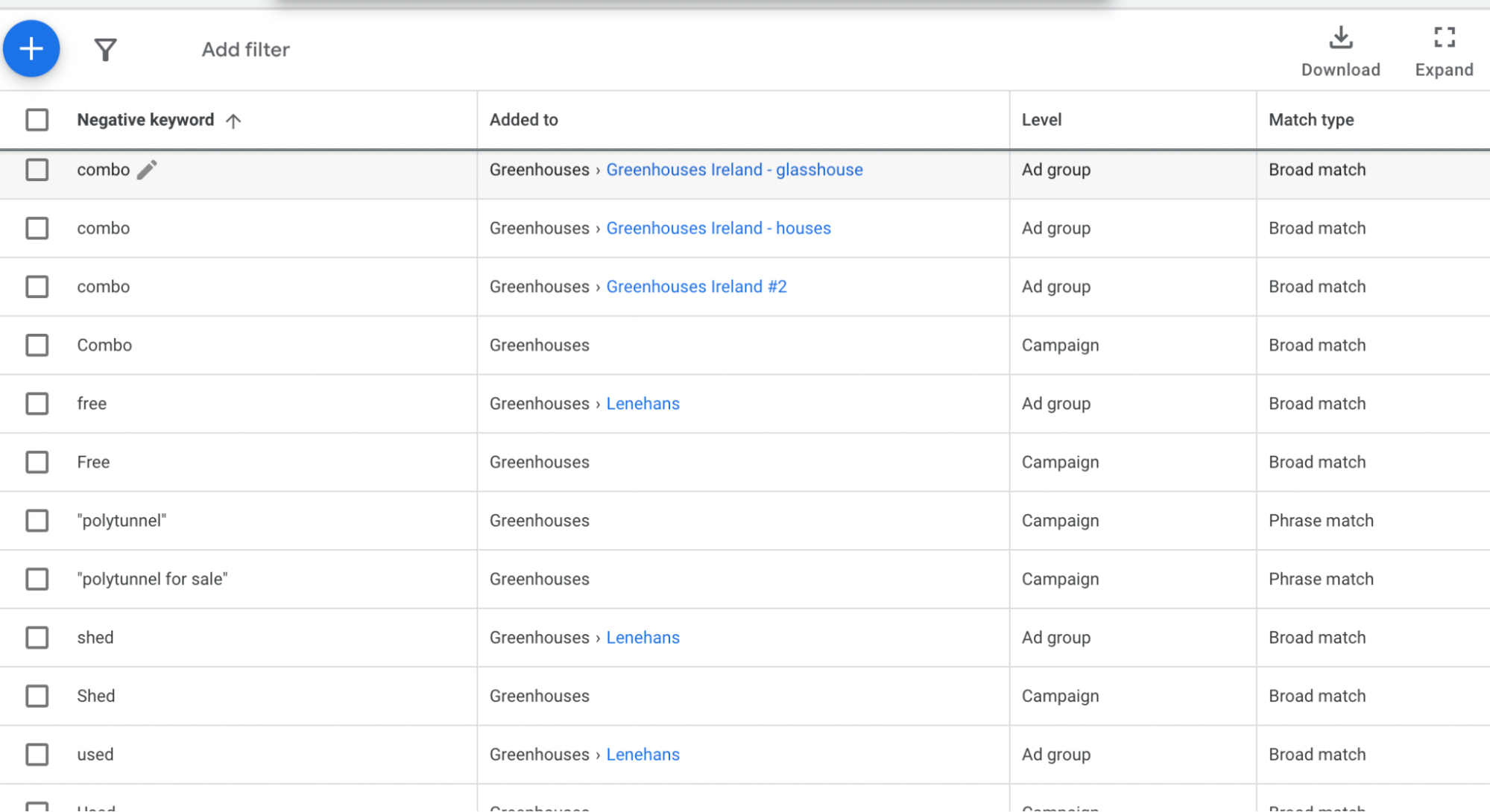
Task: Open Lenehans ad group link under free keyword
Action: click(642, 403)
